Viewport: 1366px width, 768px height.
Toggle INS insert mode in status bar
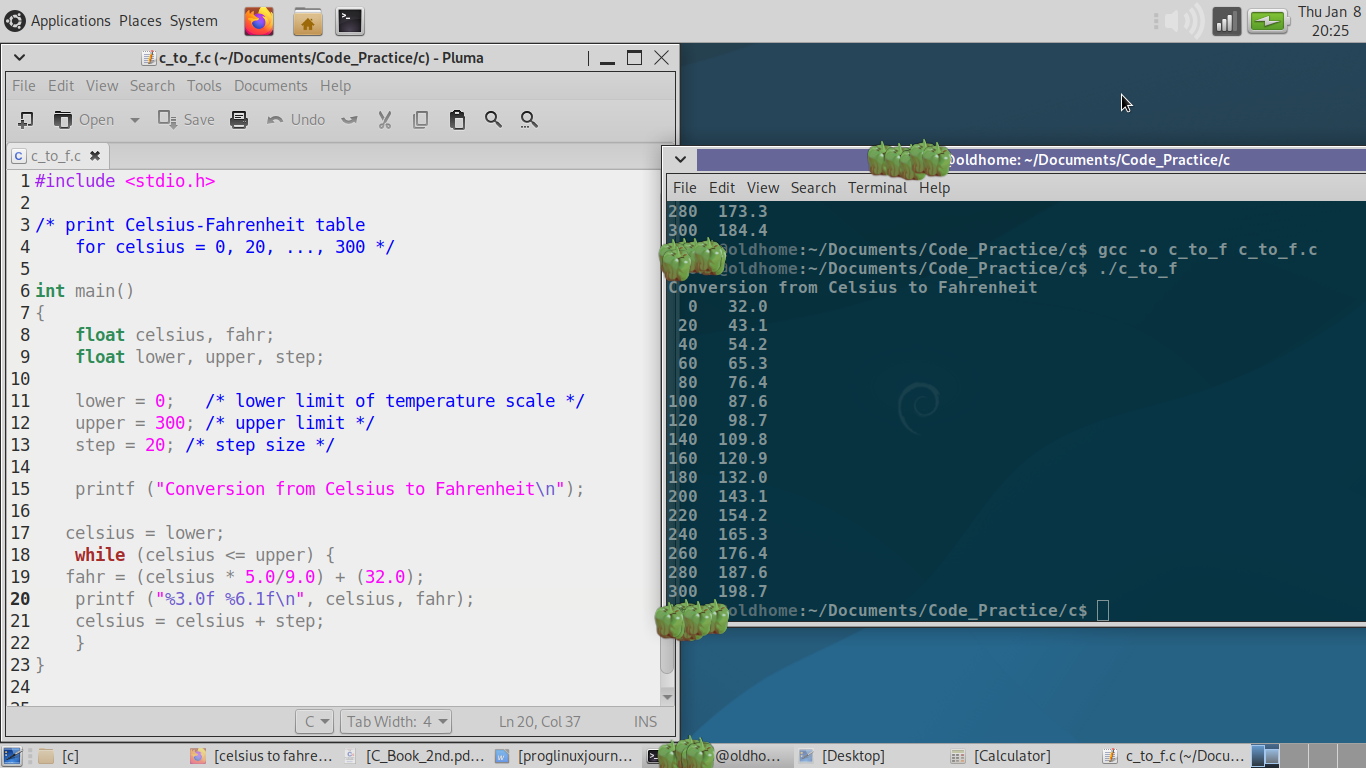pyautogui.click(x=645, y=722)
